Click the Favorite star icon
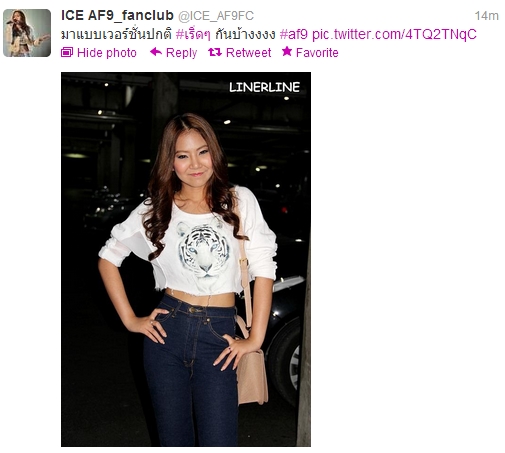 coord(287,51)
